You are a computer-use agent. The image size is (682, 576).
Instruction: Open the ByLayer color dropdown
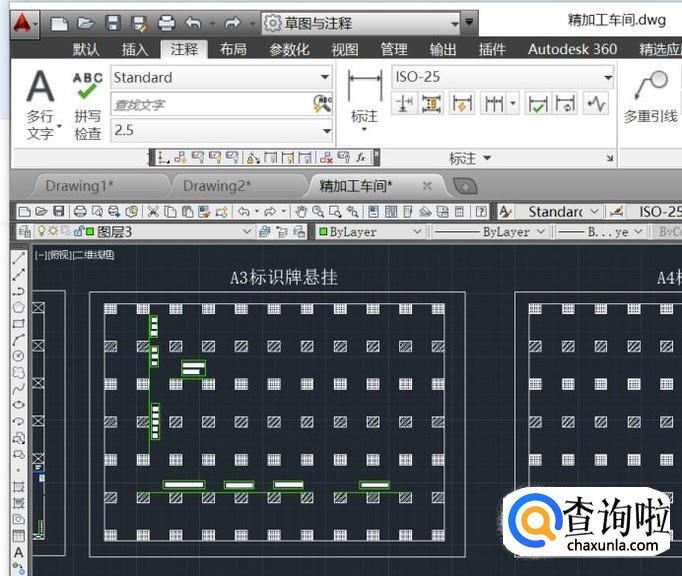(370, 232)
